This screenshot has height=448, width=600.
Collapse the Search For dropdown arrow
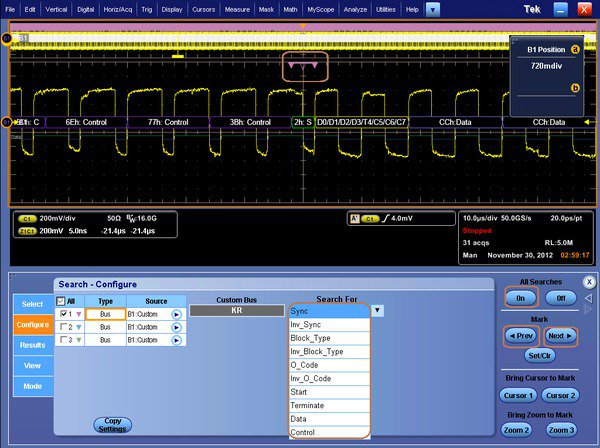click(377, 311)
